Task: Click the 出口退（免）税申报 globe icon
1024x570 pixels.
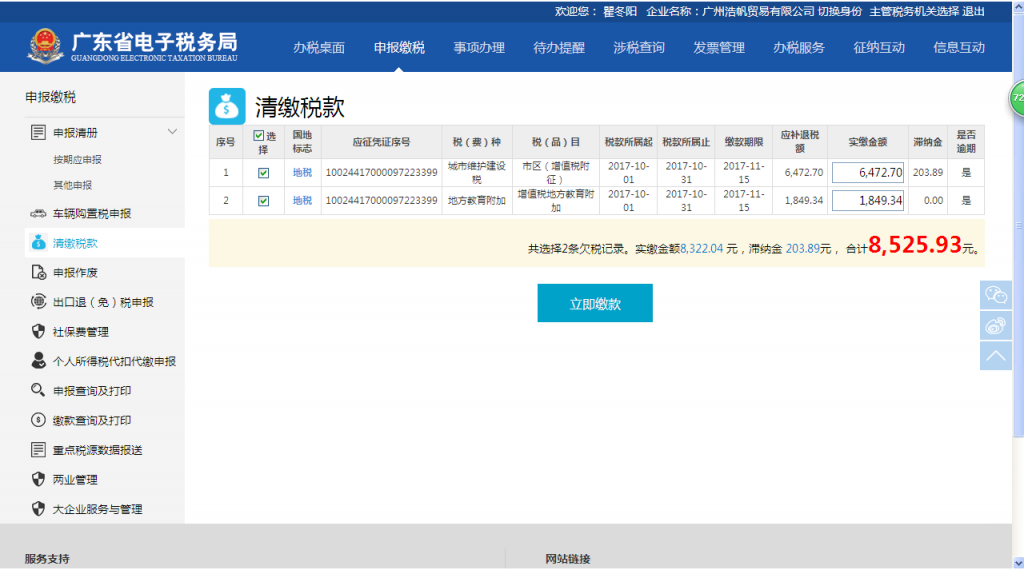Action: (x=38, y=302)
